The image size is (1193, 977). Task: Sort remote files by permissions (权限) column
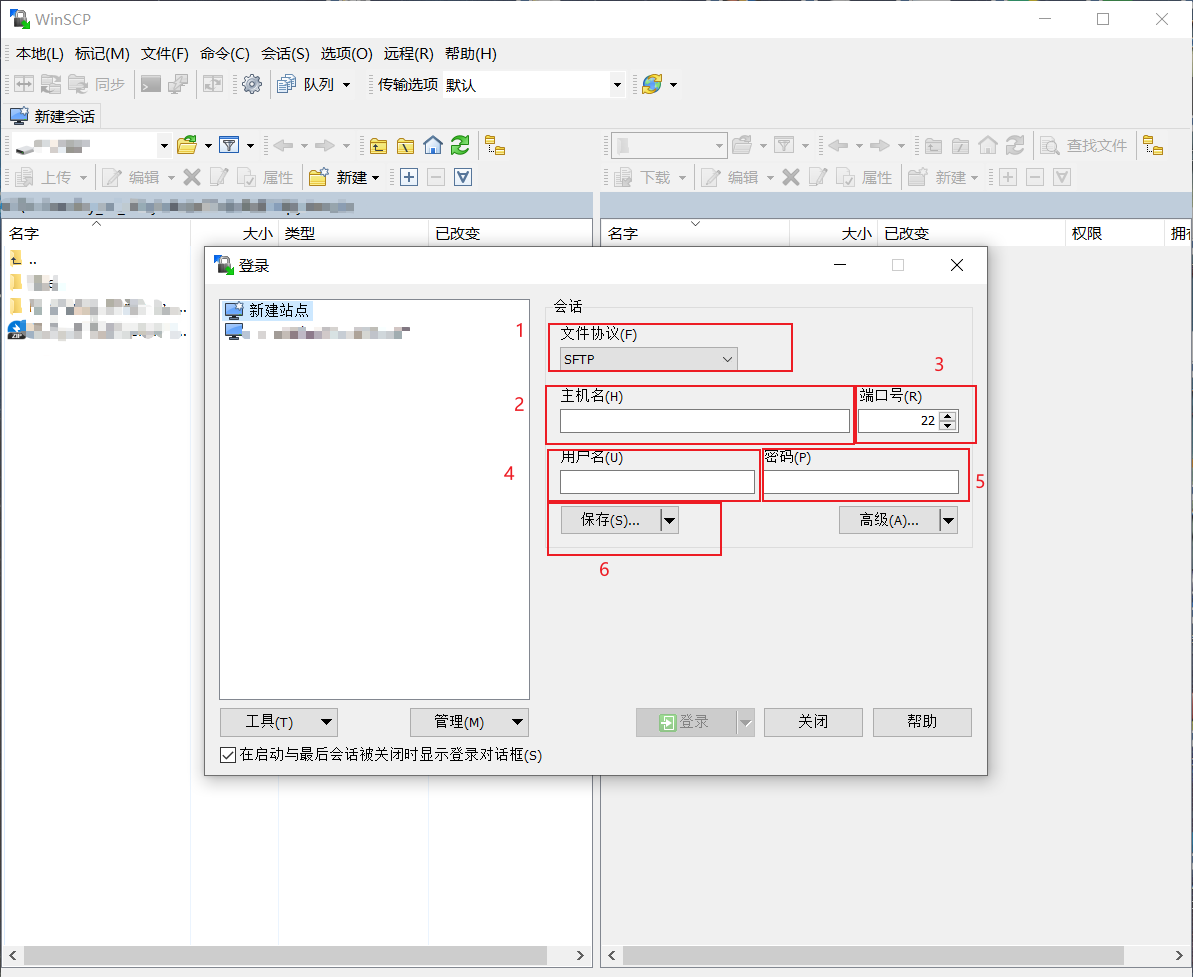click(1114, 234)
